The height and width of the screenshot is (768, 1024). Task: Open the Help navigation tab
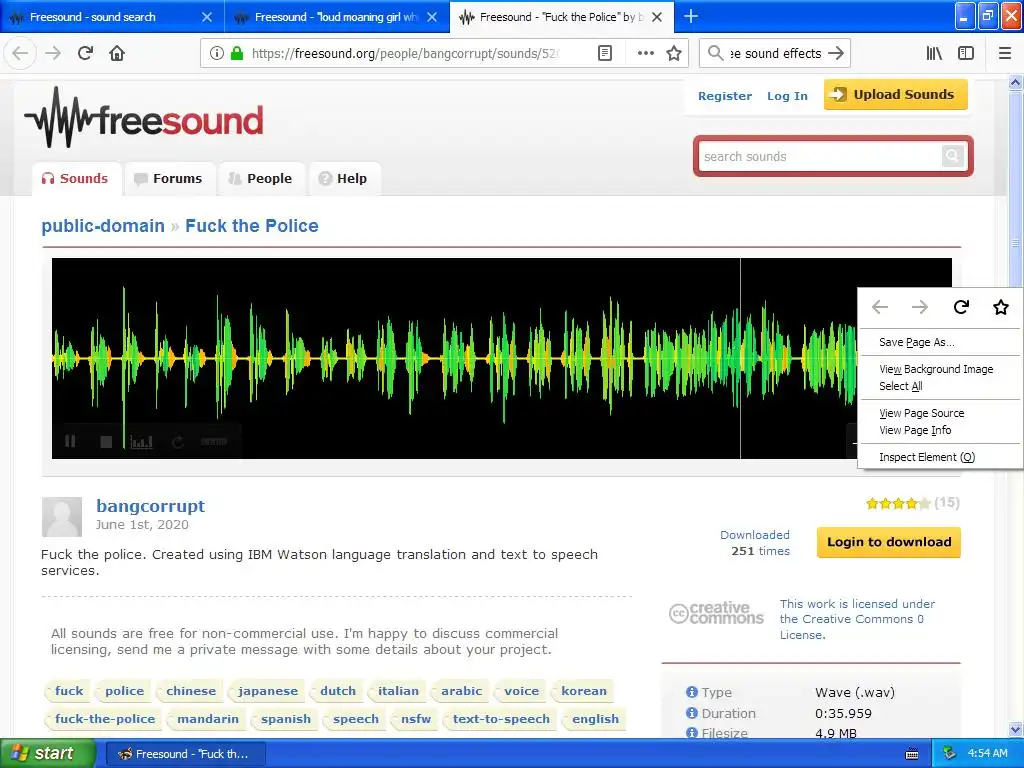tap(344, 178)
